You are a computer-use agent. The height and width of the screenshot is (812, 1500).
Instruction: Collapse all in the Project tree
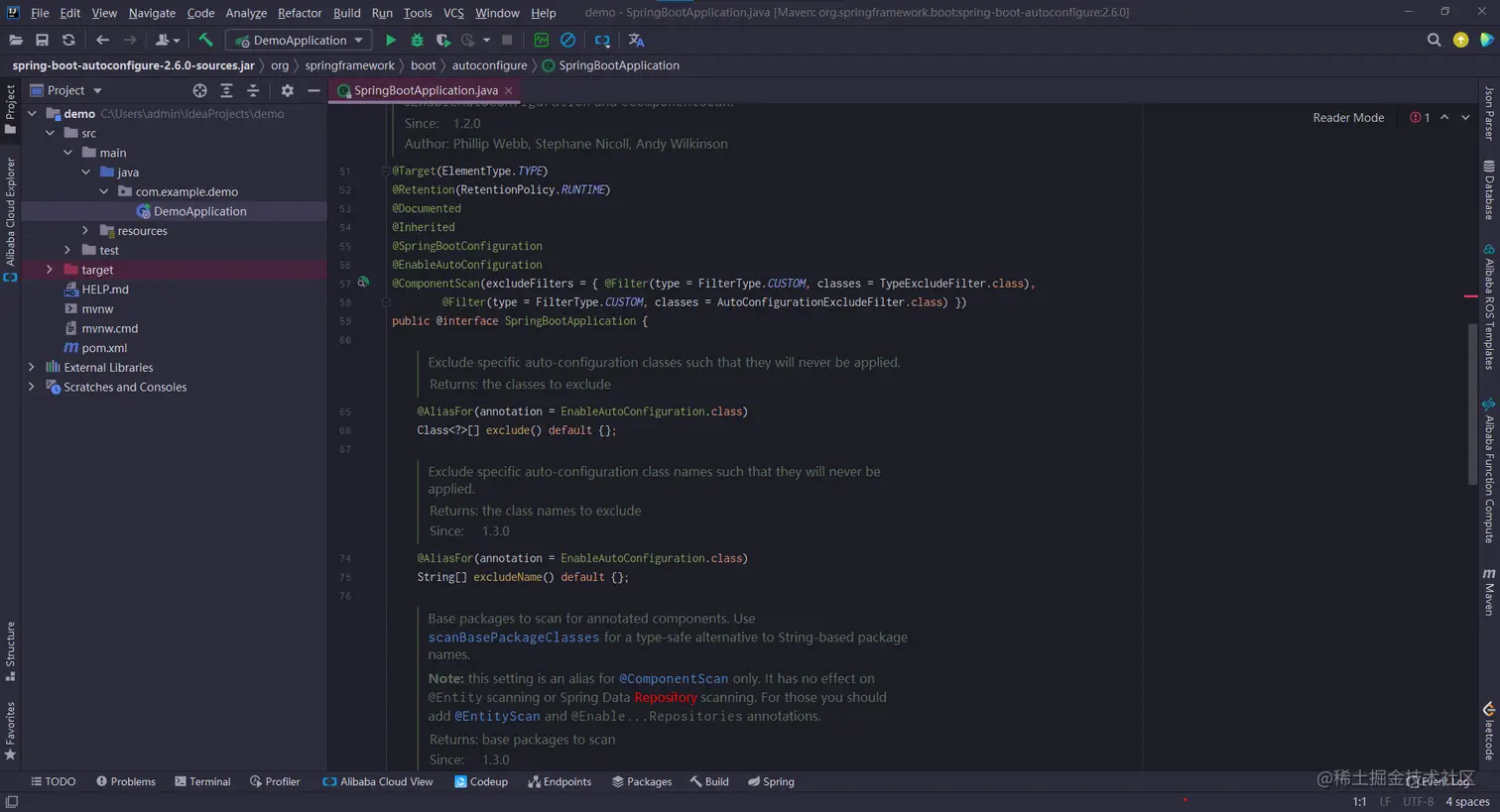[x=253, y=90]
